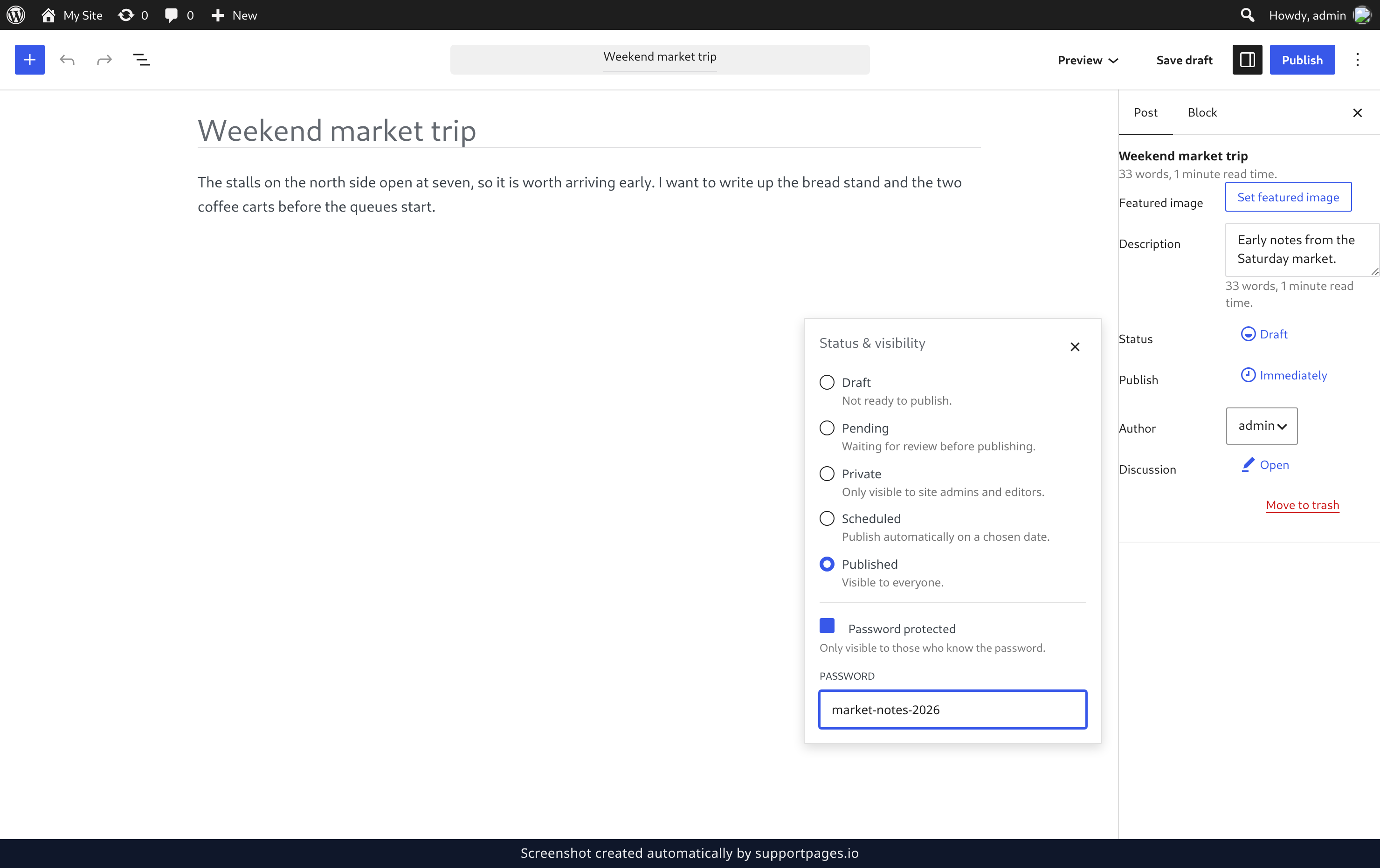
Task: Open the Preview dropdown
Action: [1088, 60]
